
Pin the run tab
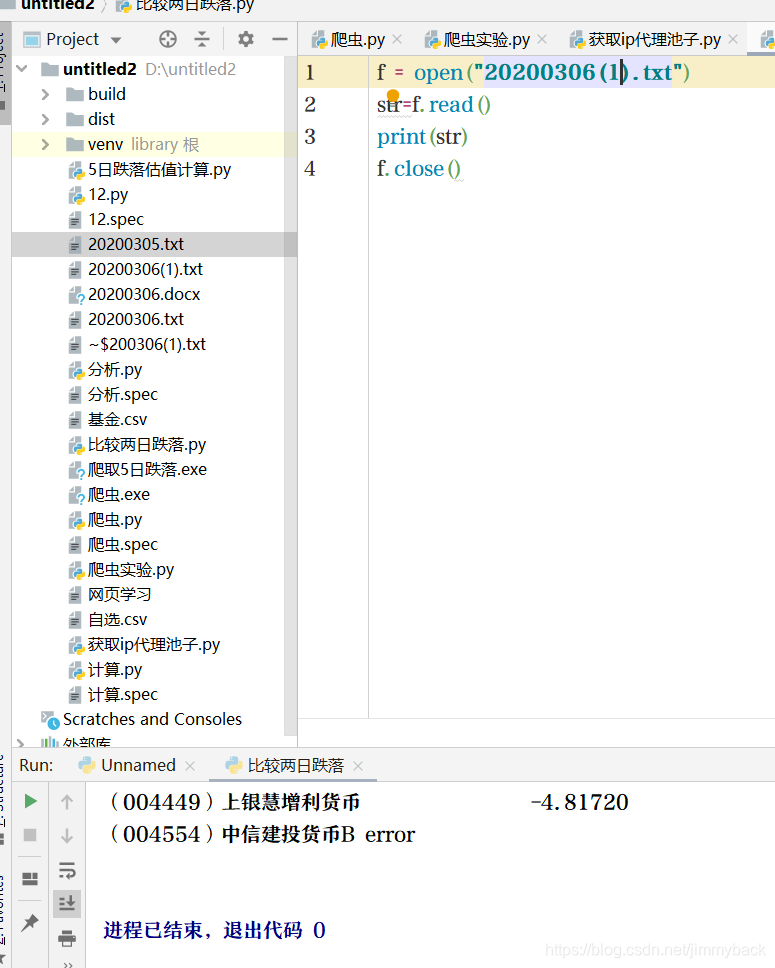(x=30, y=923)
